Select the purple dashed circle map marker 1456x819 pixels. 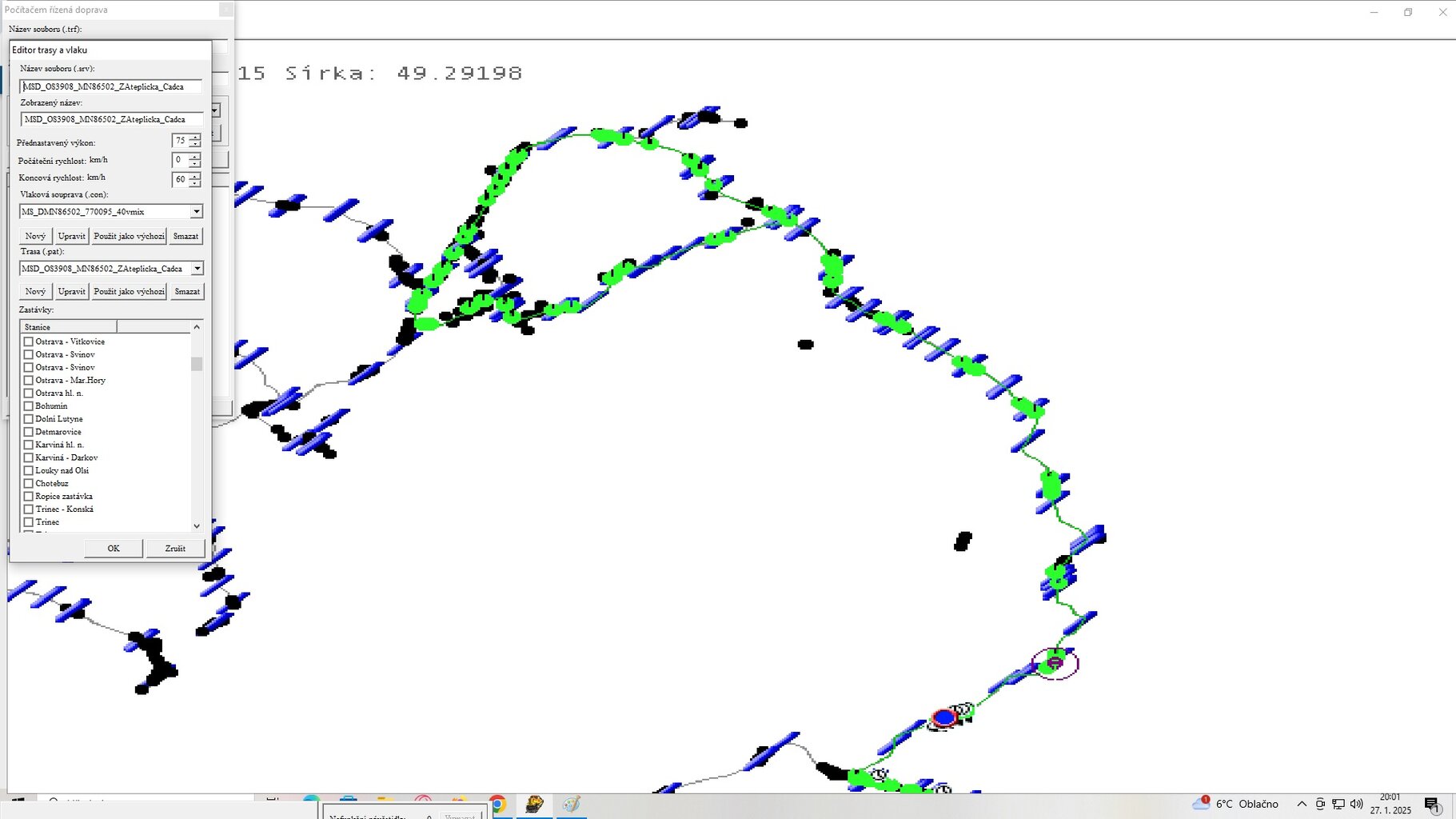click(x=1055, y=663)
